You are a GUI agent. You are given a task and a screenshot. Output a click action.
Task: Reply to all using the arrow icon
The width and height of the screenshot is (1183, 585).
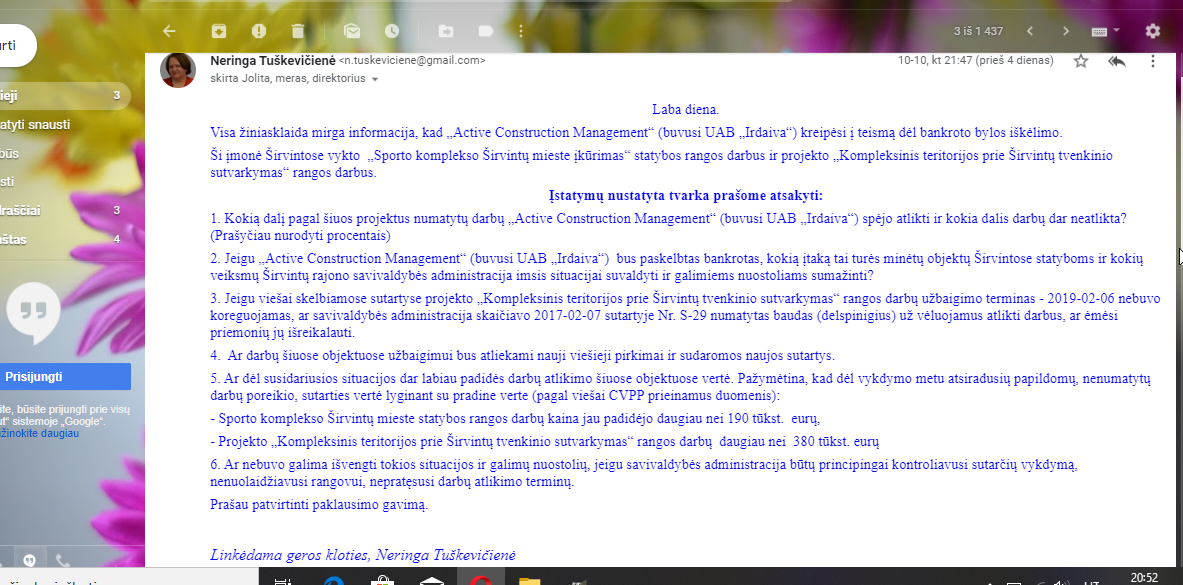point(1117,61)
